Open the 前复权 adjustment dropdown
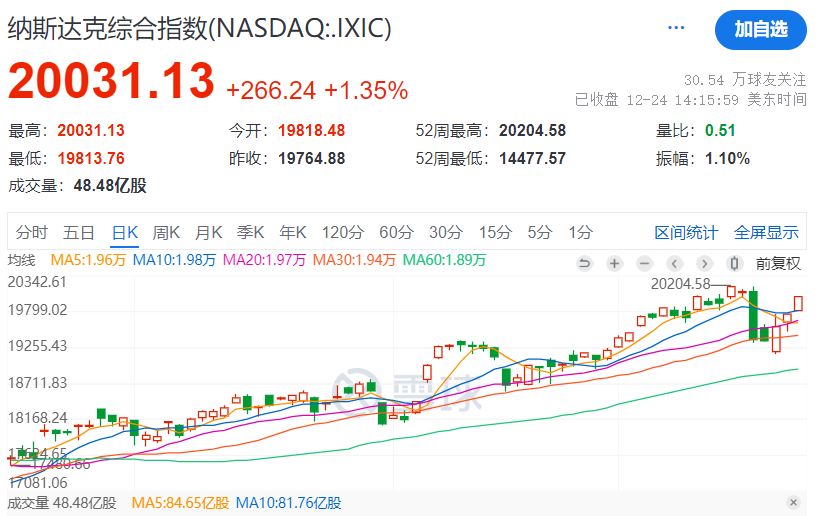The image size is (819, 516). coord(778,264)
